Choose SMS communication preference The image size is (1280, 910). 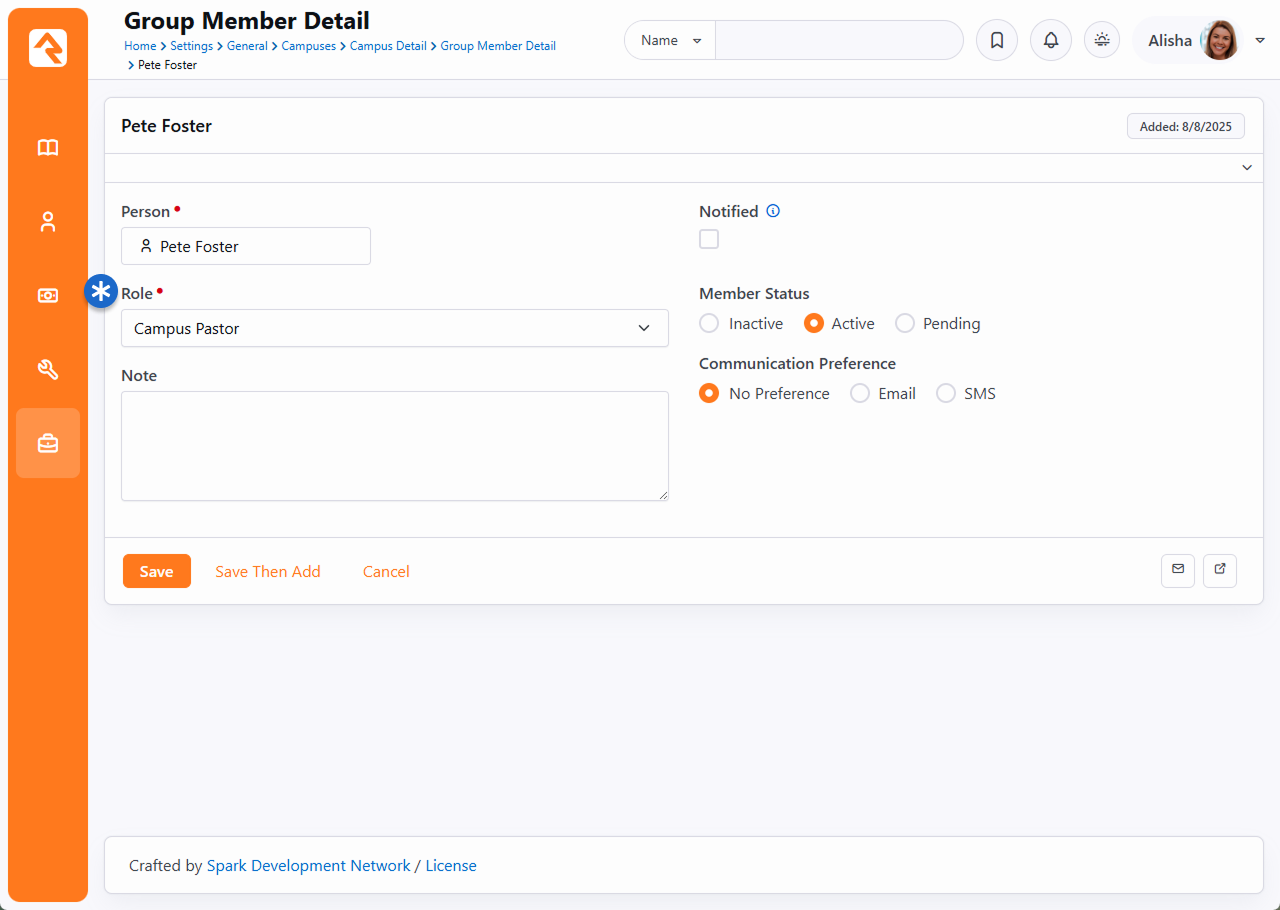946,394
